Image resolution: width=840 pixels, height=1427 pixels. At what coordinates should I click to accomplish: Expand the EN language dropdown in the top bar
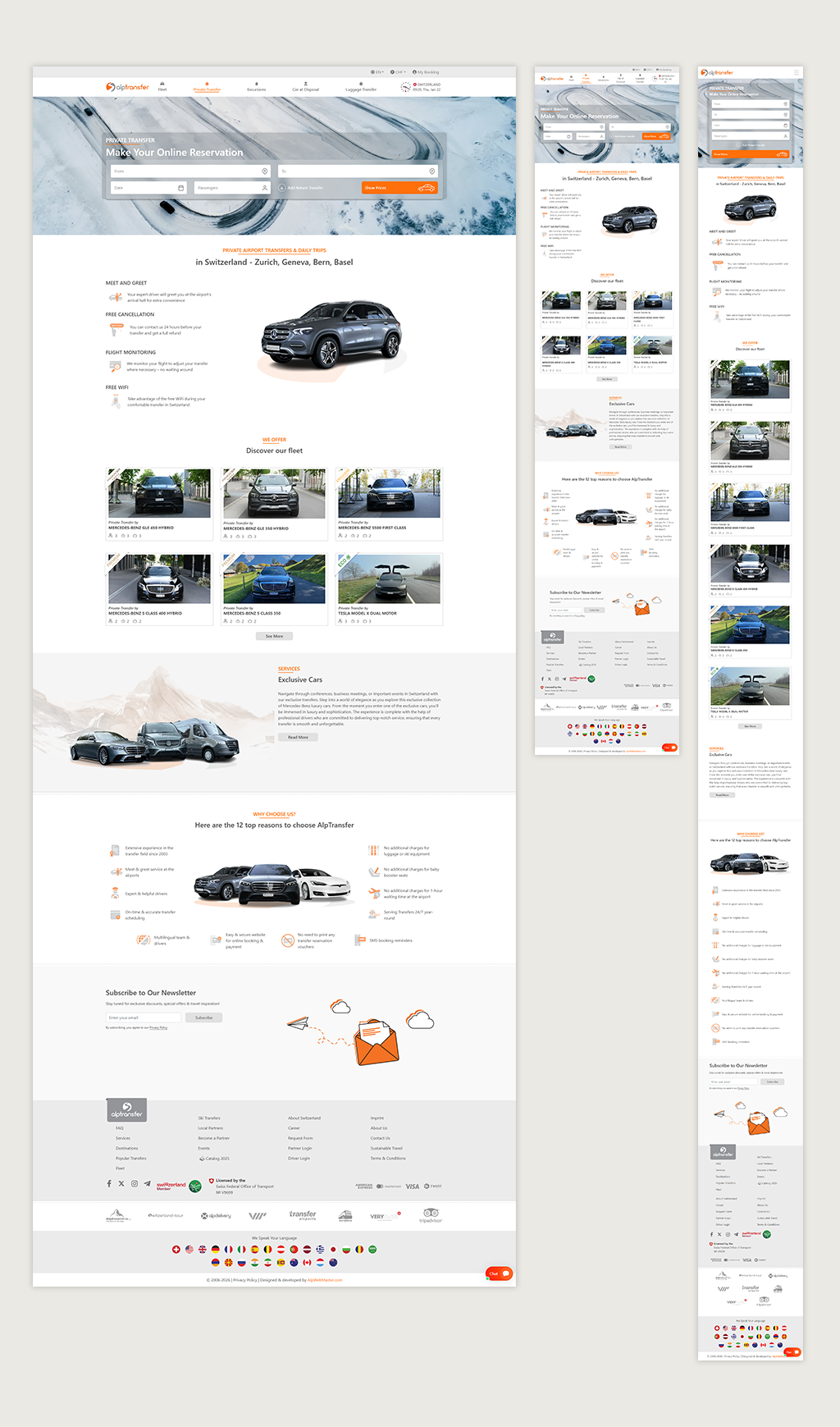(377, 72)
